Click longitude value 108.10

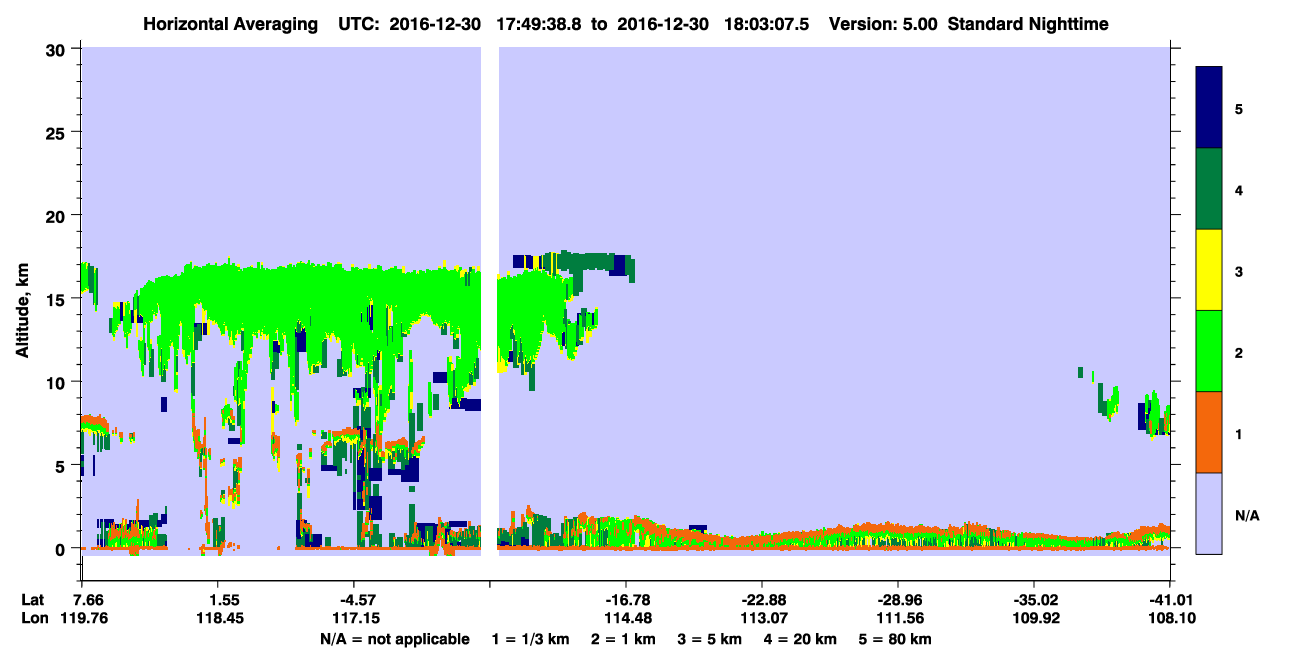pos(1173,618)
